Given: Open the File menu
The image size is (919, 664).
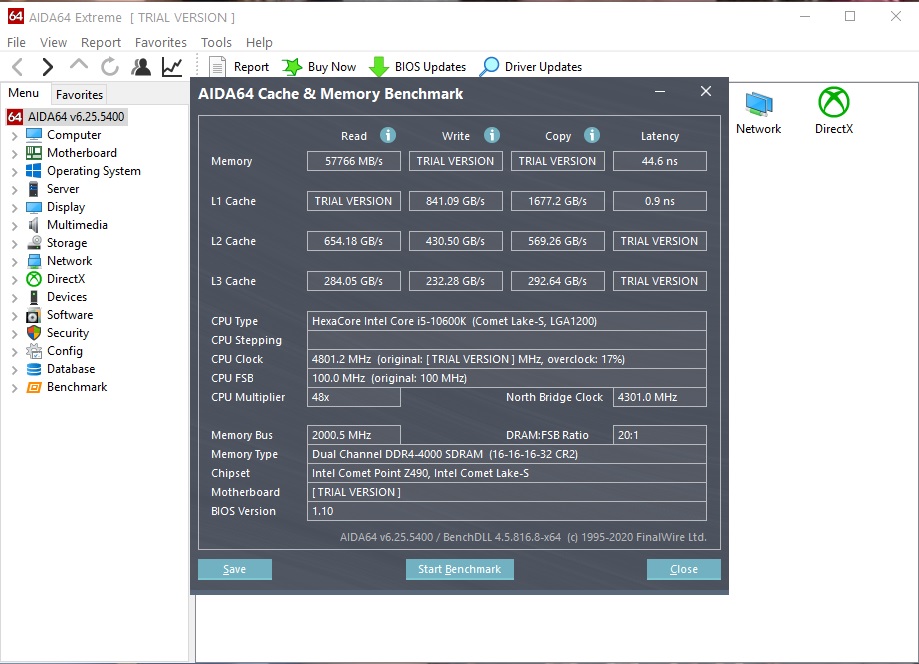Looking at the screenshot, I should coord(16,42).
